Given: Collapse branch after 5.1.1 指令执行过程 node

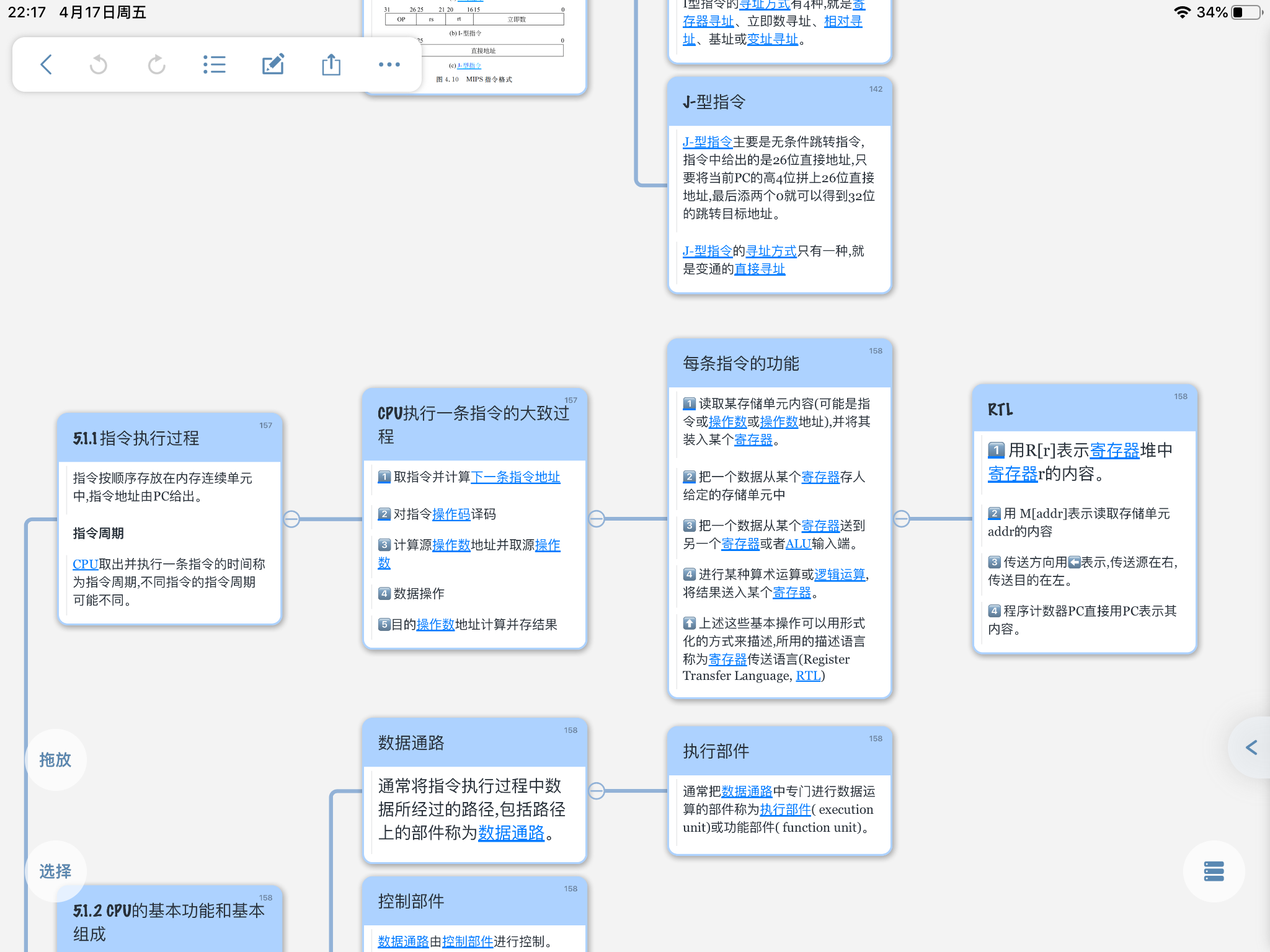Looking at the screenshot, I should (x=291, y=519).
